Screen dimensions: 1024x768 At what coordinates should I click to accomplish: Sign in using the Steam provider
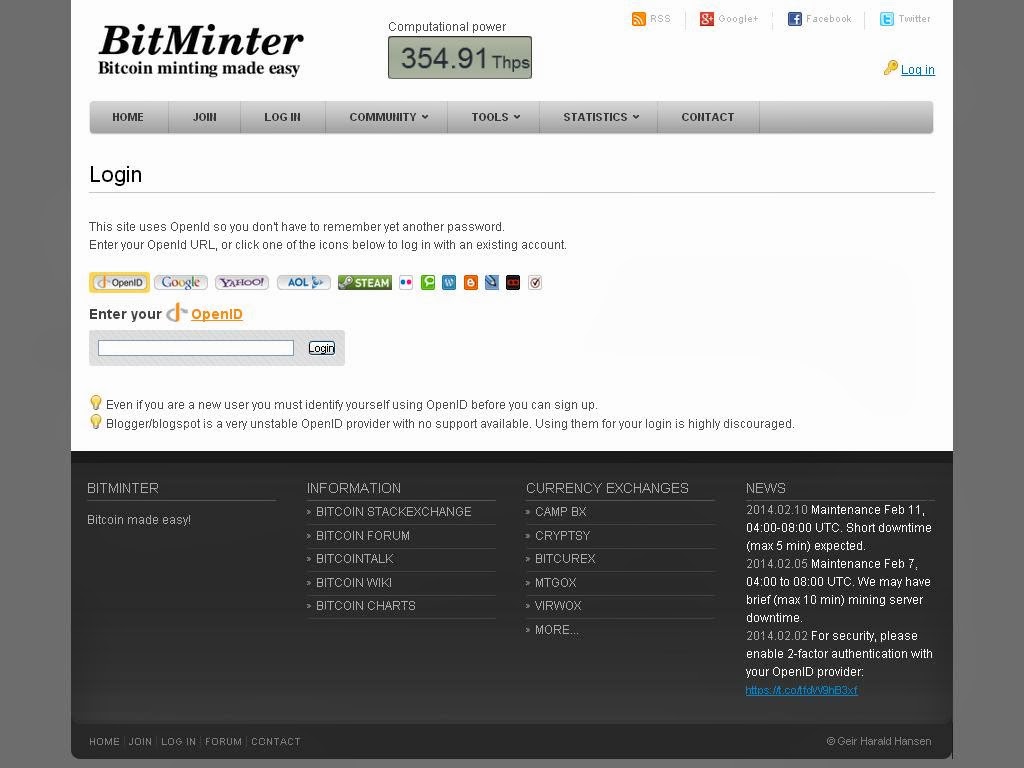tap(364, 282)
